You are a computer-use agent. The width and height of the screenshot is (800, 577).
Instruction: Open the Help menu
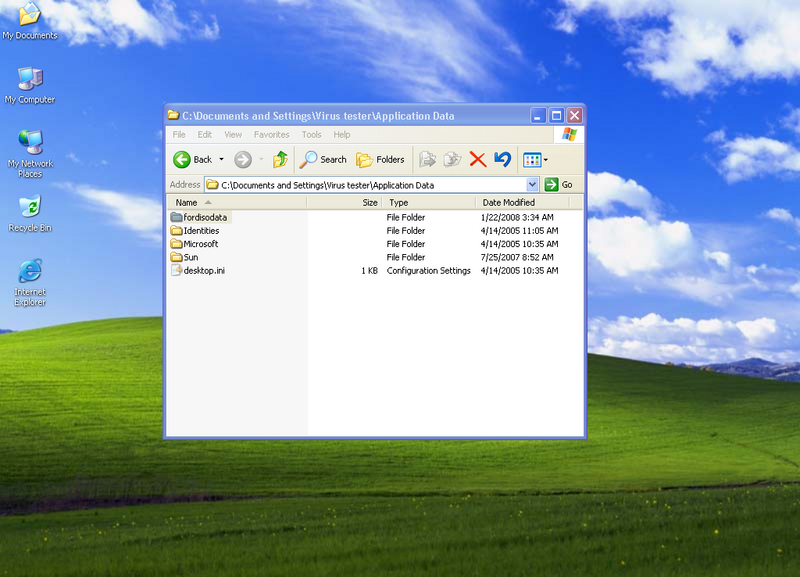point(342,135)
